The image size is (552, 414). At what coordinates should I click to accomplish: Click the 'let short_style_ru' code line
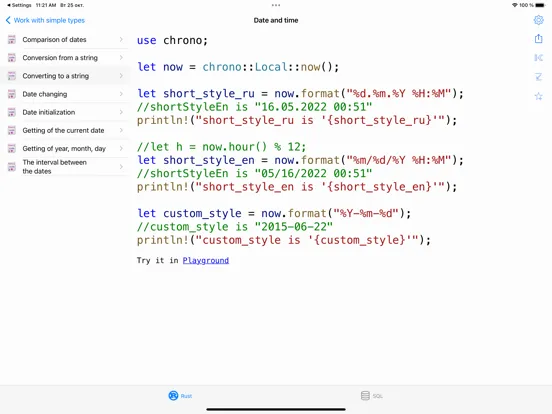300,94
